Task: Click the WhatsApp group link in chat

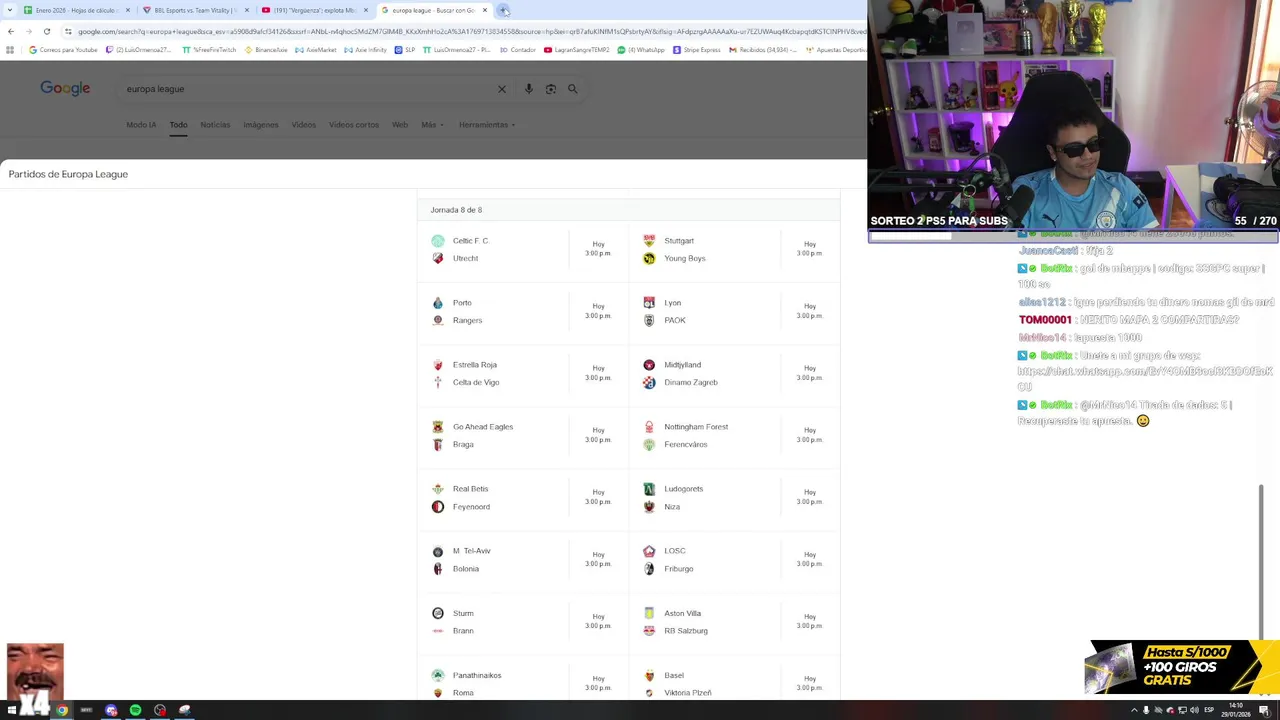Action: pyautogui.click(x=1145, y=378)
